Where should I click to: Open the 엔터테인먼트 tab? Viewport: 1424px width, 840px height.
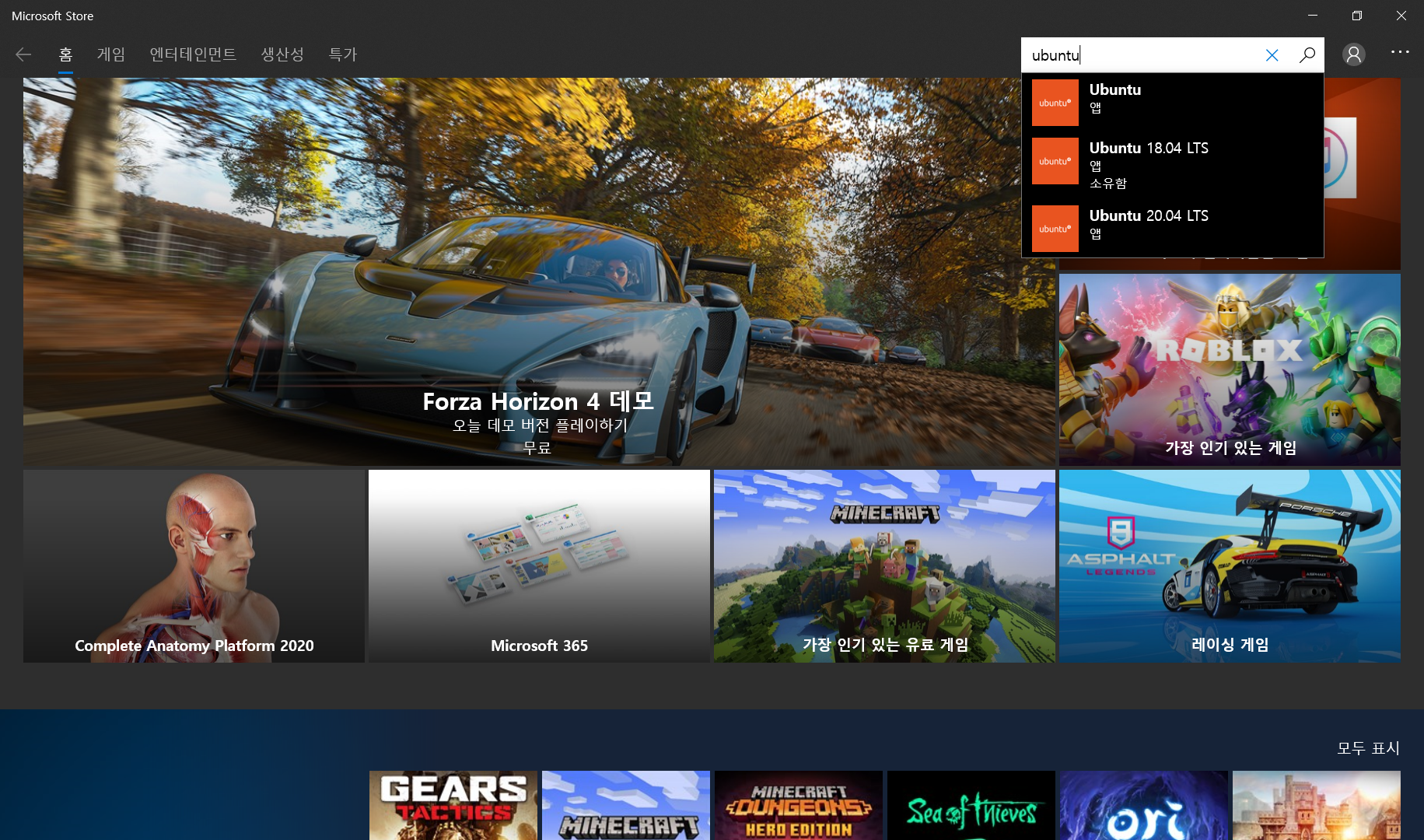coord(193,54)
